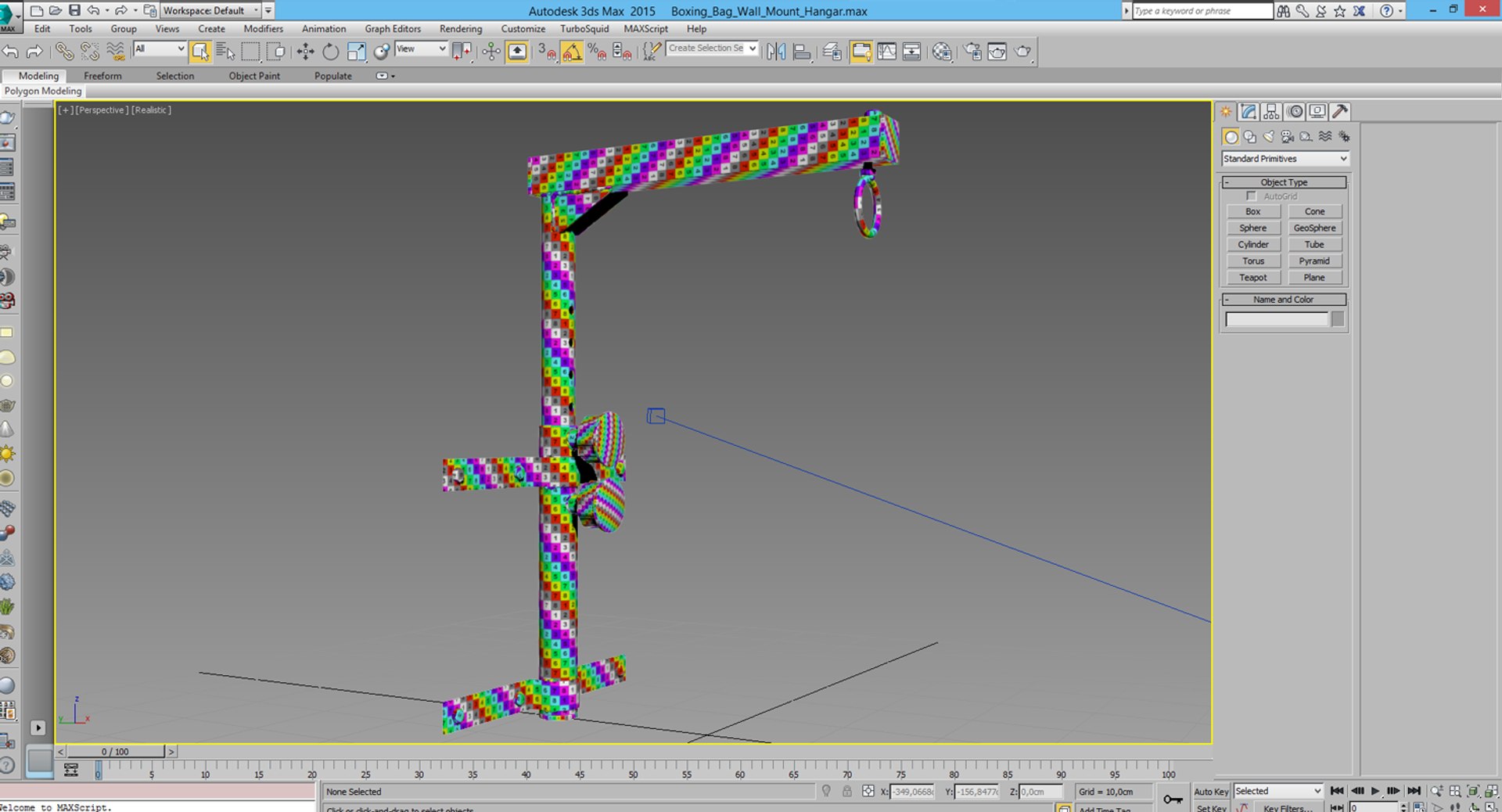Click the Angle Snap toggle icon
This screenshot has height=812, width=1502.
(x=572, y=52)
